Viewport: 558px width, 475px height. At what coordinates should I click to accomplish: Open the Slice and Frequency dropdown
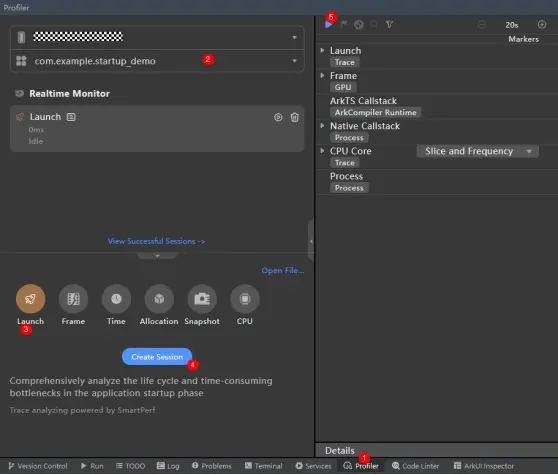[x=478, y=151]
